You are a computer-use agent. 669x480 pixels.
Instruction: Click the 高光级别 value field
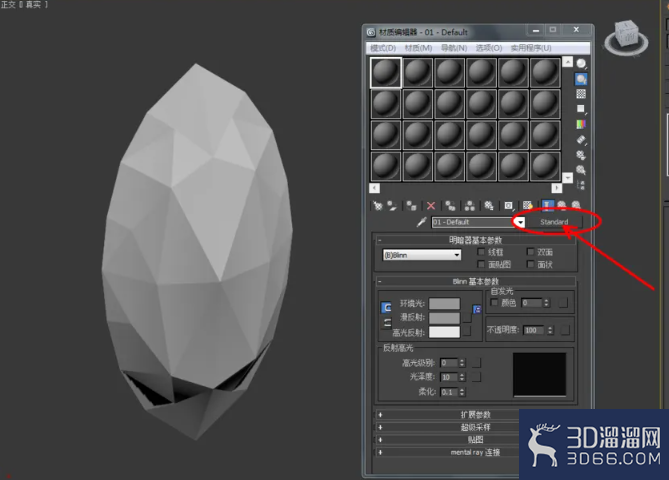tap(449, 363)
